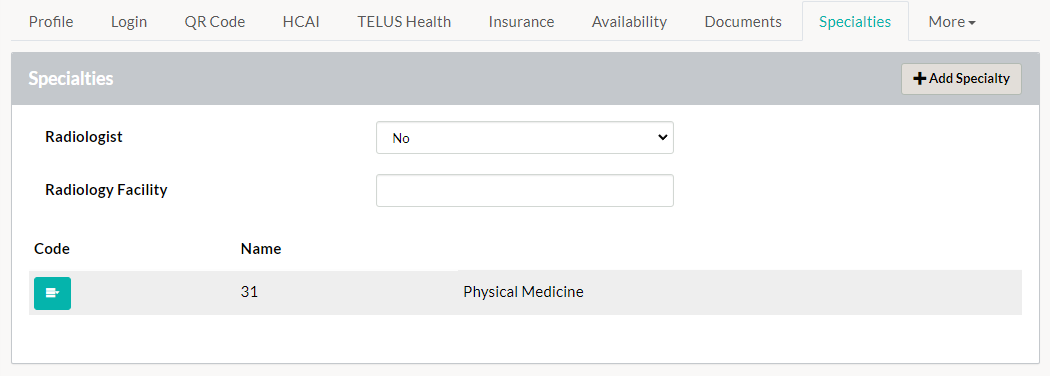The width and height of the screenshot is (1050, 376).
Task: Click the specialty code 31 cell
Action: click(x=249, y=292)
